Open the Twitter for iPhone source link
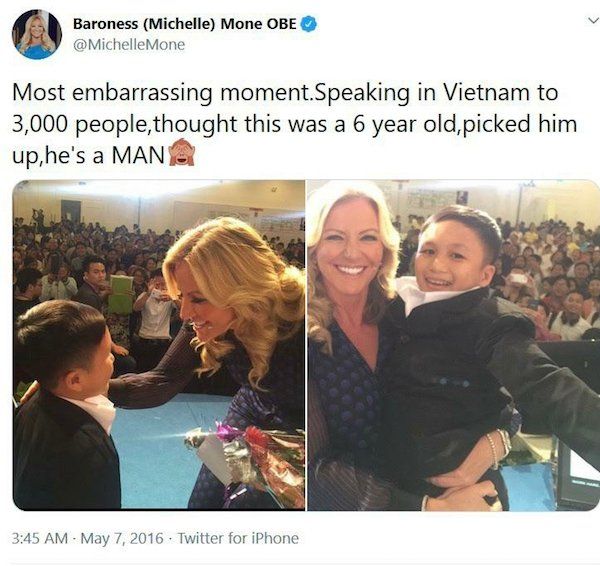600x566 pixels. pos(238,538)
